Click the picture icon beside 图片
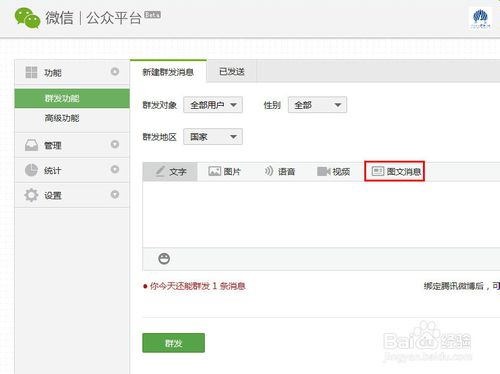 coord(215,171)
